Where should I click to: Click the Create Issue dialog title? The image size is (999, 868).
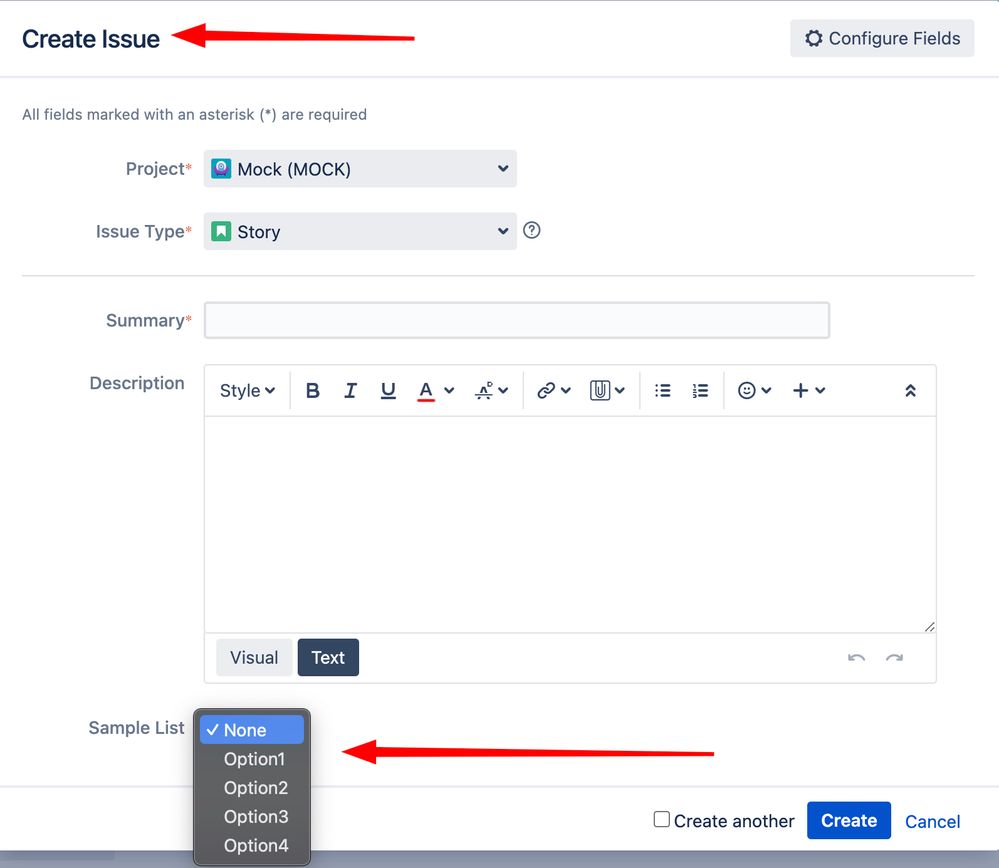(91, 39)
